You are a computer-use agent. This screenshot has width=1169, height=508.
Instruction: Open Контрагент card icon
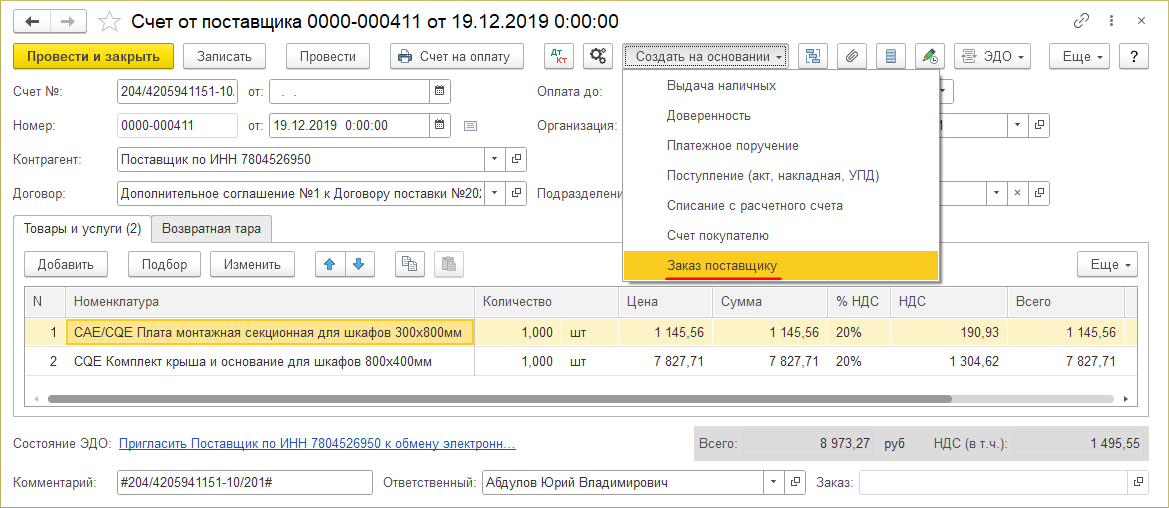516,160
